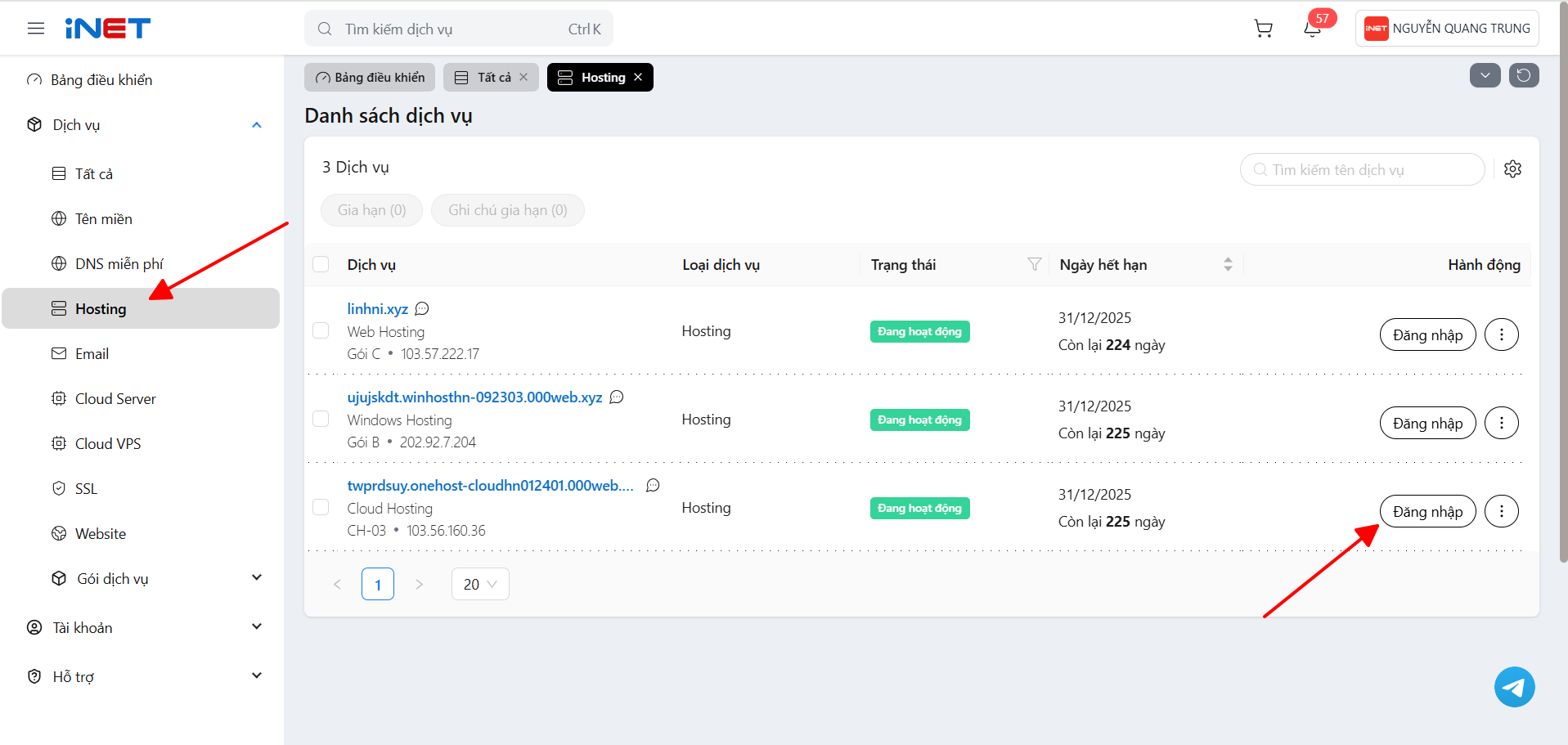1568x745 pixels.
Task: Open the tabs dropdown chevron button
Action: (x=1485, y=75)
